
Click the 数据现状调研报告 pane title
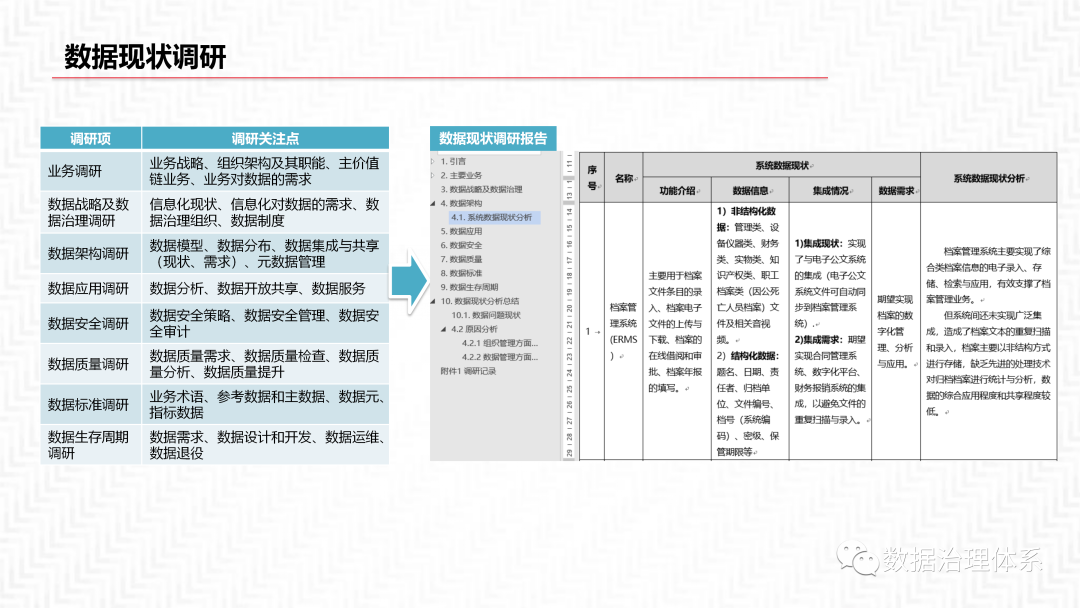point(492,139)
